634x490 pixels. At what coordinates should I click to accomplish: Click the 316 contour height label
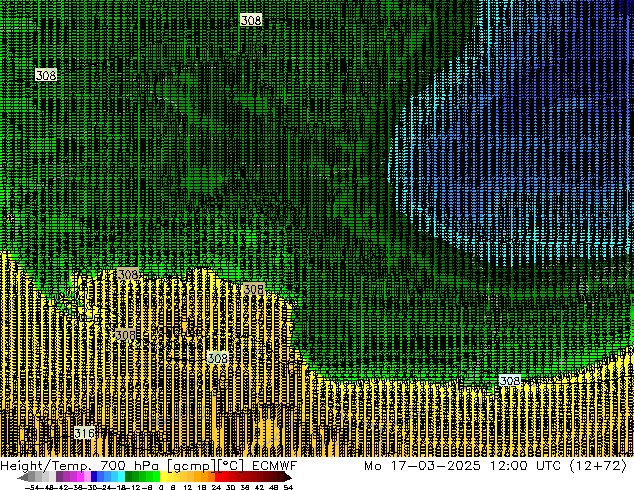pos(85,433)
